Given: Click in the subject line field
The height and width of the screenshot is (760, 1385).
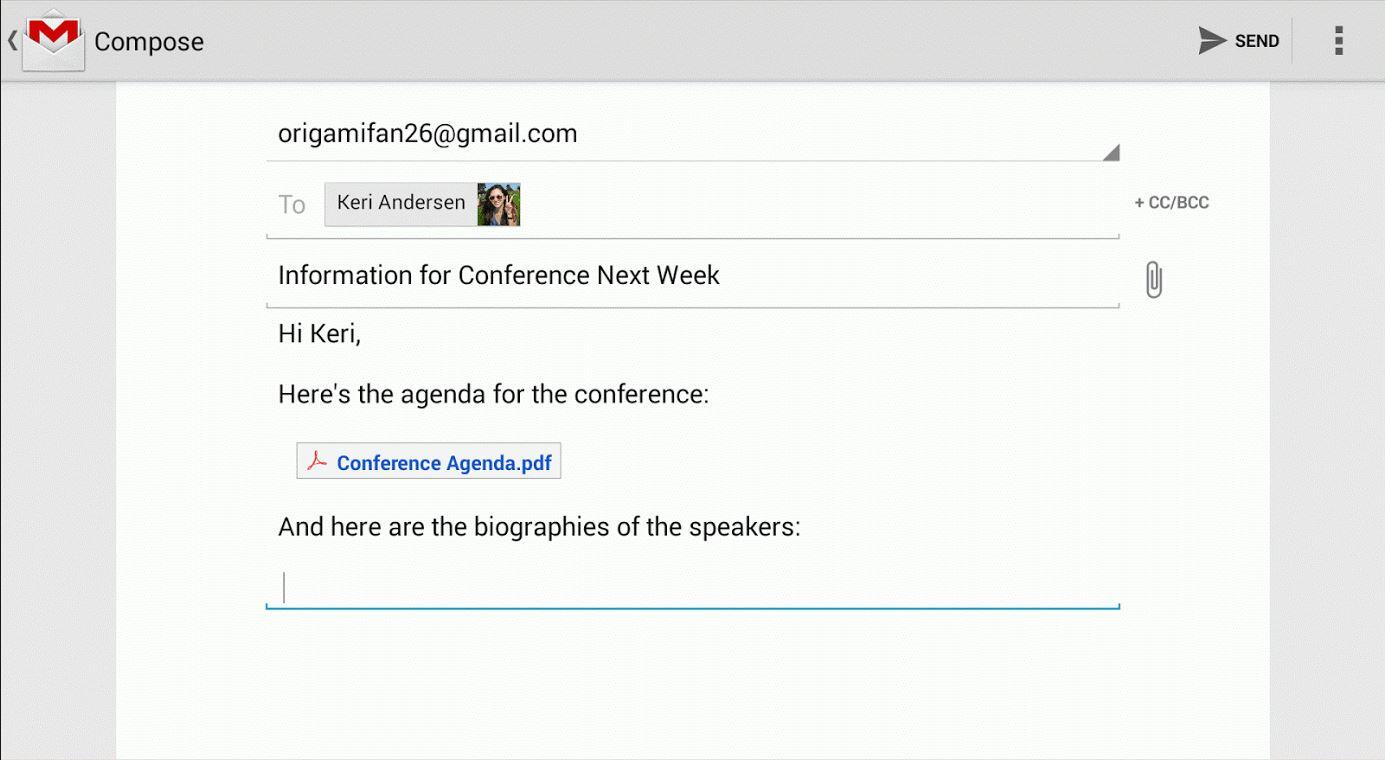Looking at the screenshot, I should [692, 275].
